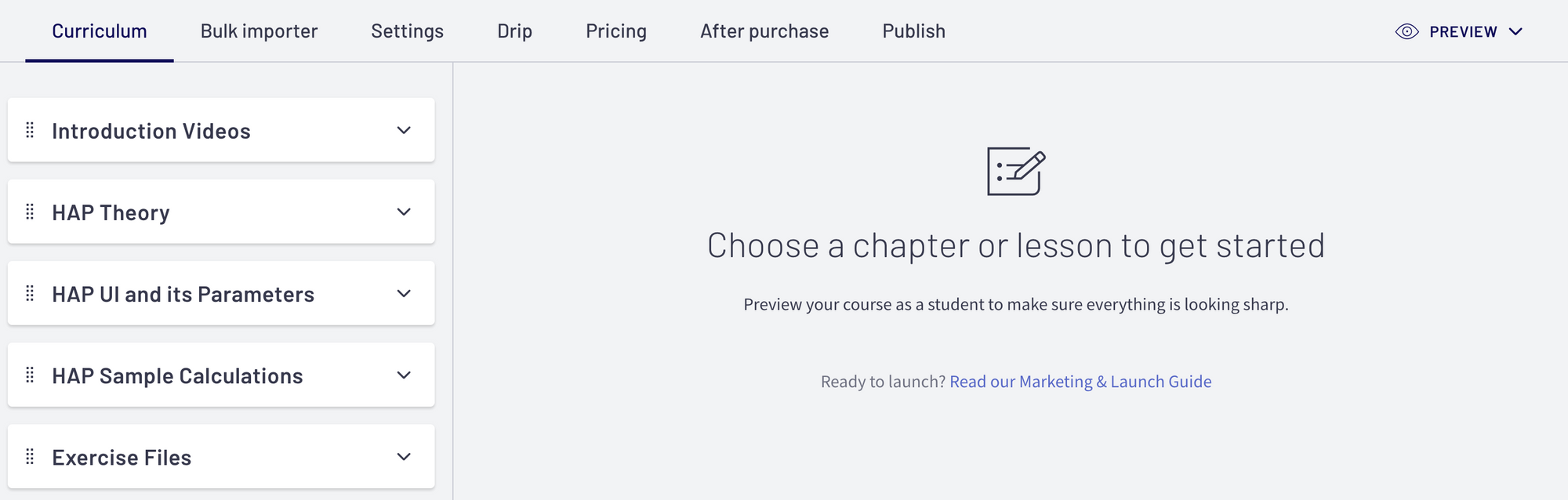Click the eye icon next to Preview
Screen dimensions: 1568x500
pos(1406,31)
